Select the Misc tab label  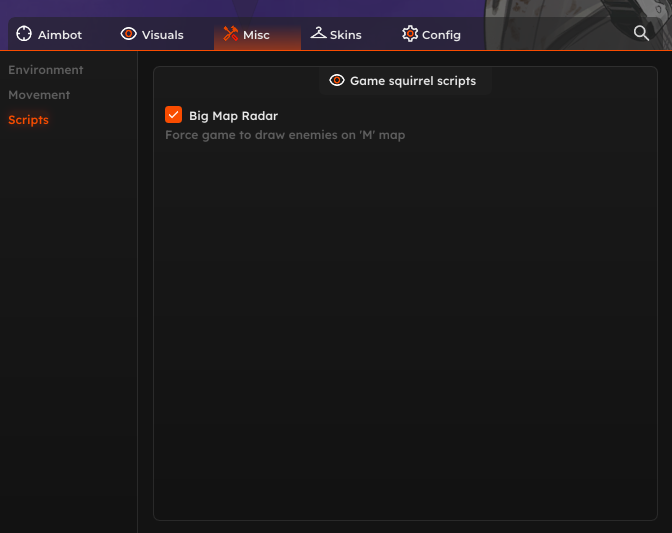coord(256,35)
